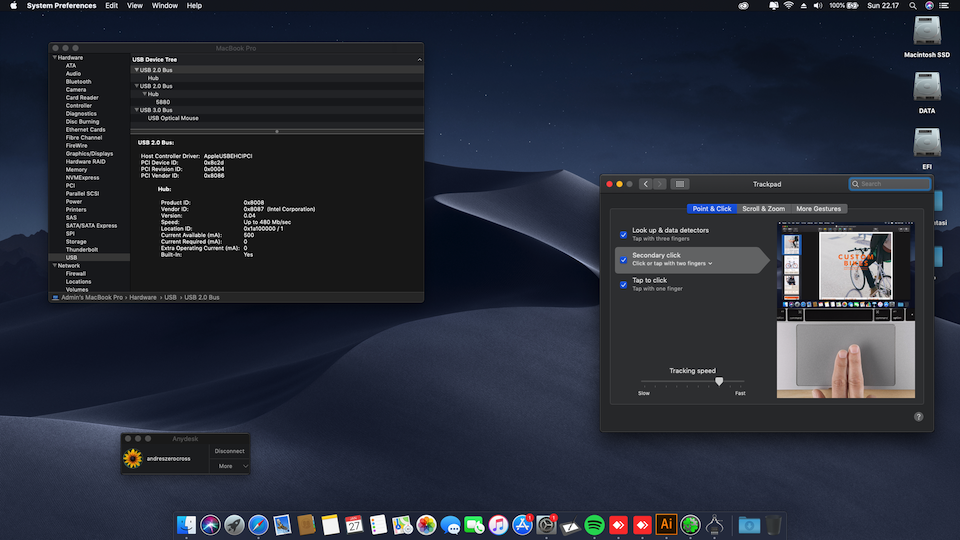Open Messages speech bubble icon in Dock
This screenshot has height=540, width=960.
tap(450, 525)
